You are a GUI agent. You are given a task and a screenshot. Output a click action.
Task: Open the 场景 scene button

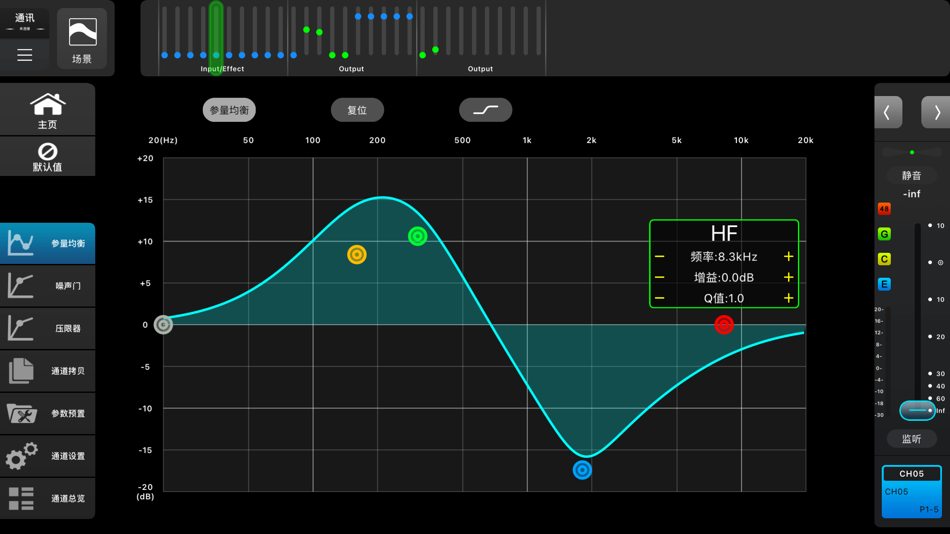pyautogui.click(x=82, y=38)
